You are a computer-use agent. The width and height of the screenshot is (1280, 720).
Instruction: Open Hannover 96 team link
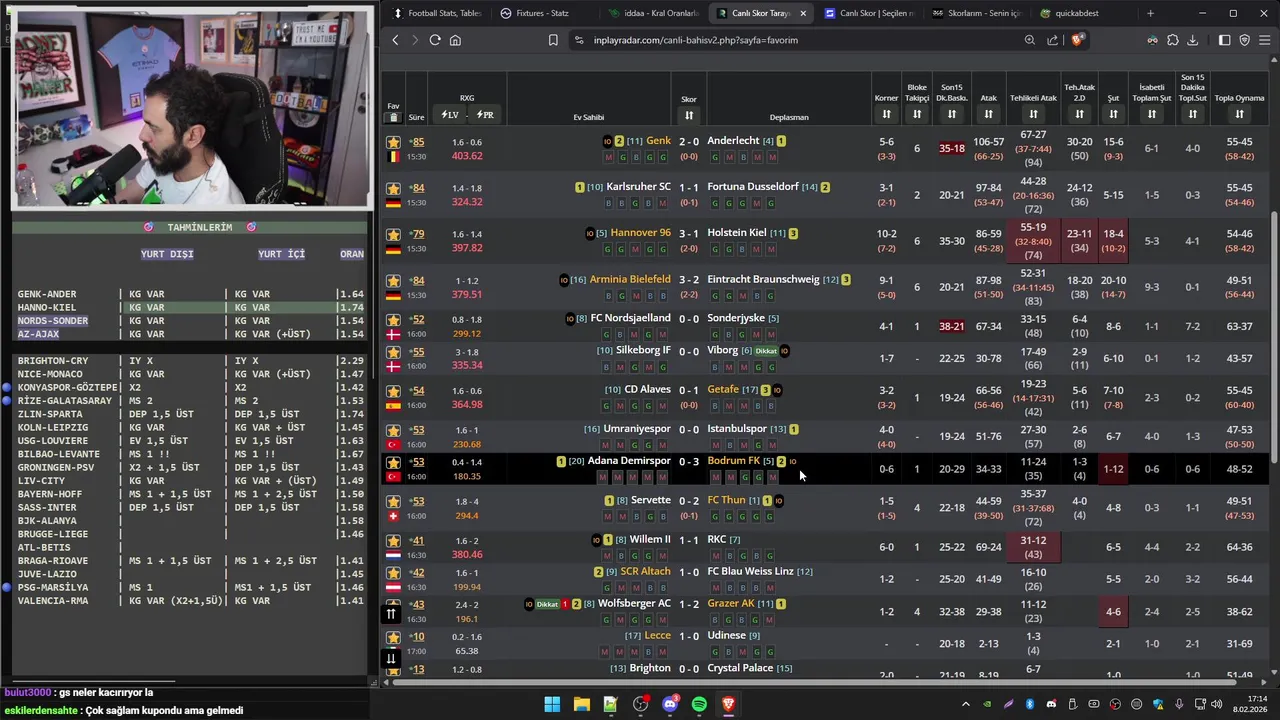click(641, 233)
